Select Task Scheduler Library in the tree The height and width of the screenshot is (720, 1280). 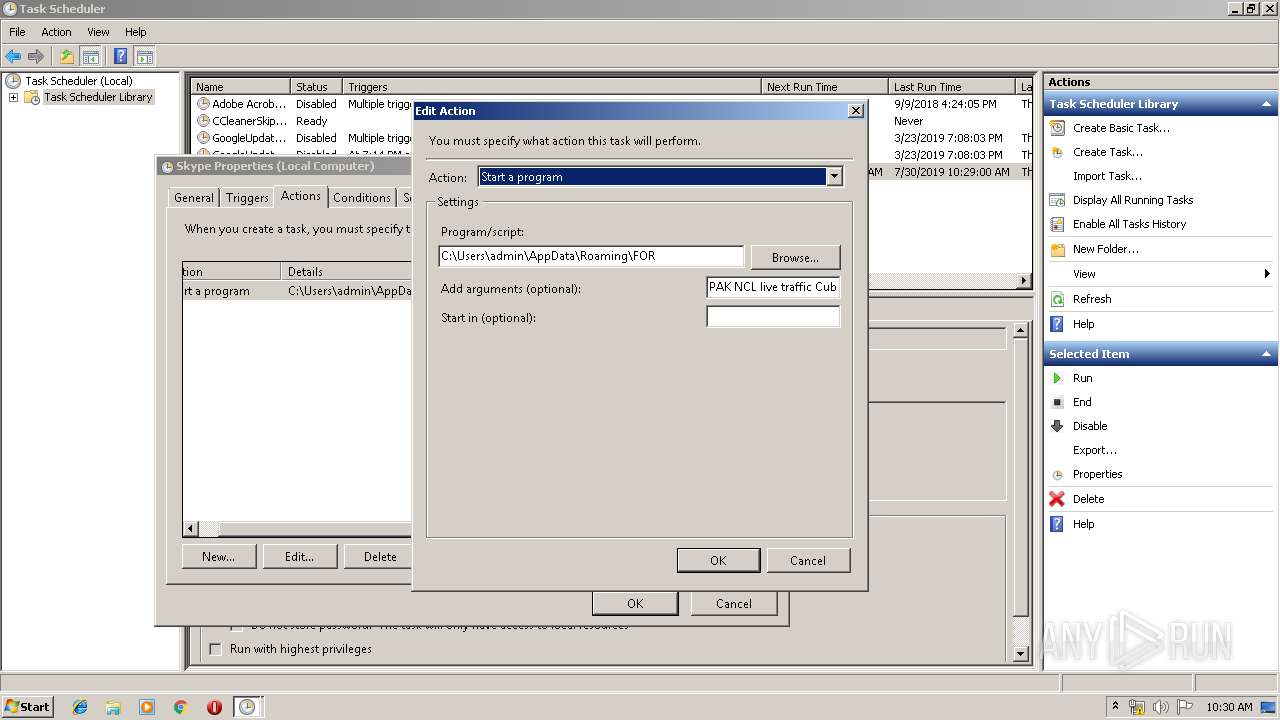[x=98, y=97]
